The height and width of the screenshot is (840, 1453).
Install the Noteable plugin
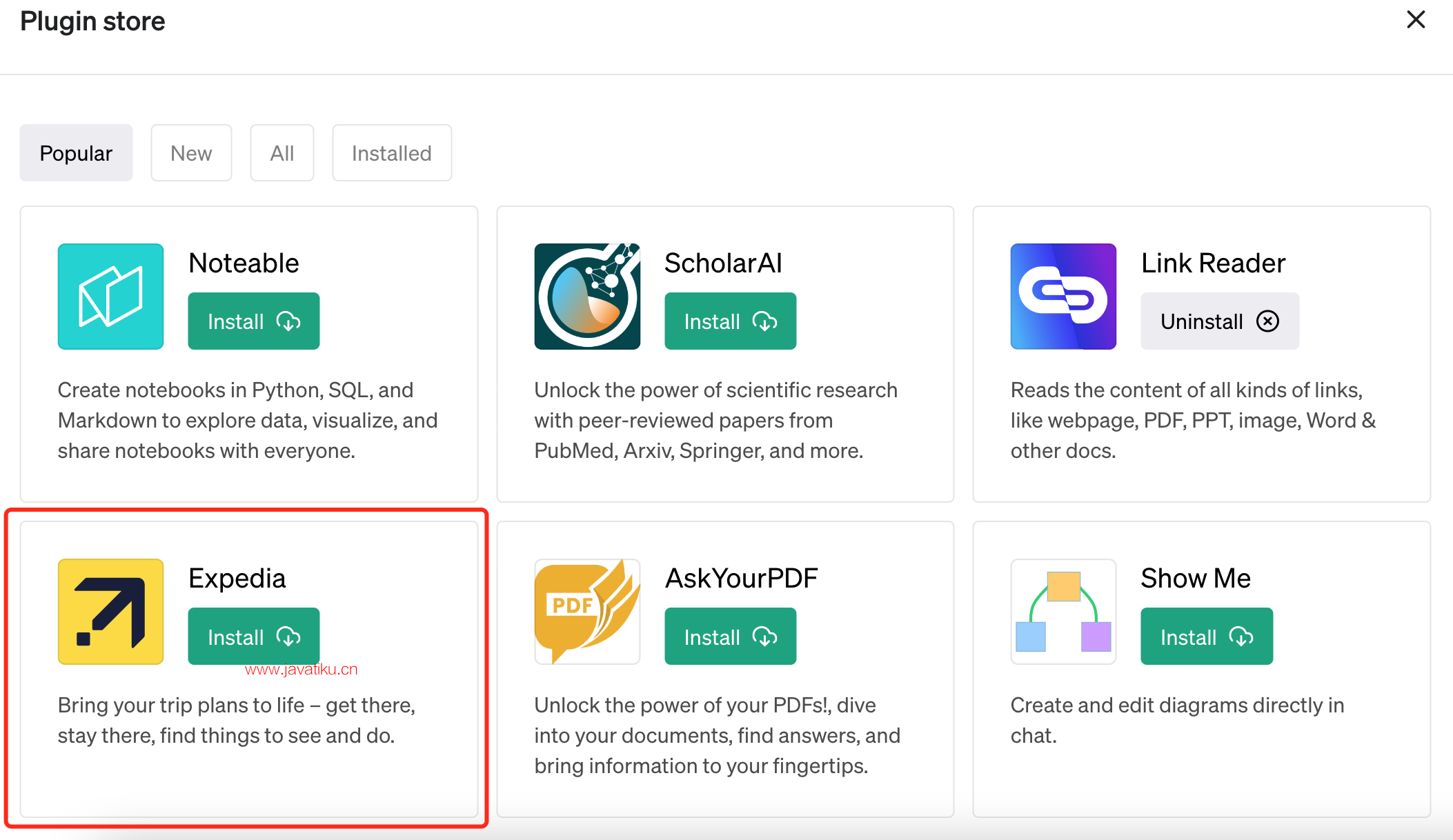pos(254,321)
